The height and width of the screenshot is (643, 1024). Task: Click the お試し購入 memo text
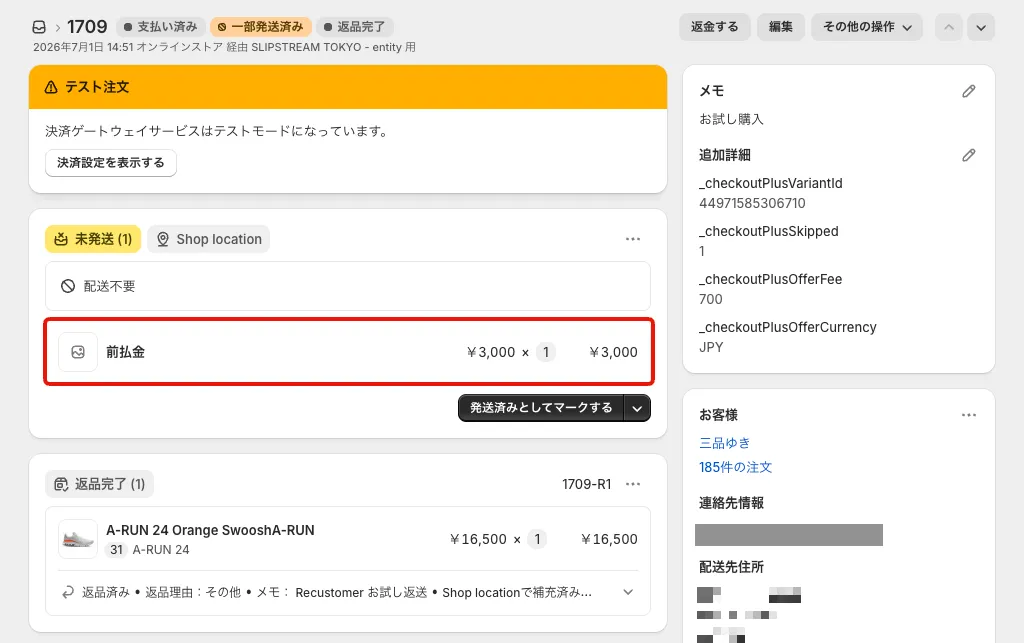(731, 119)
